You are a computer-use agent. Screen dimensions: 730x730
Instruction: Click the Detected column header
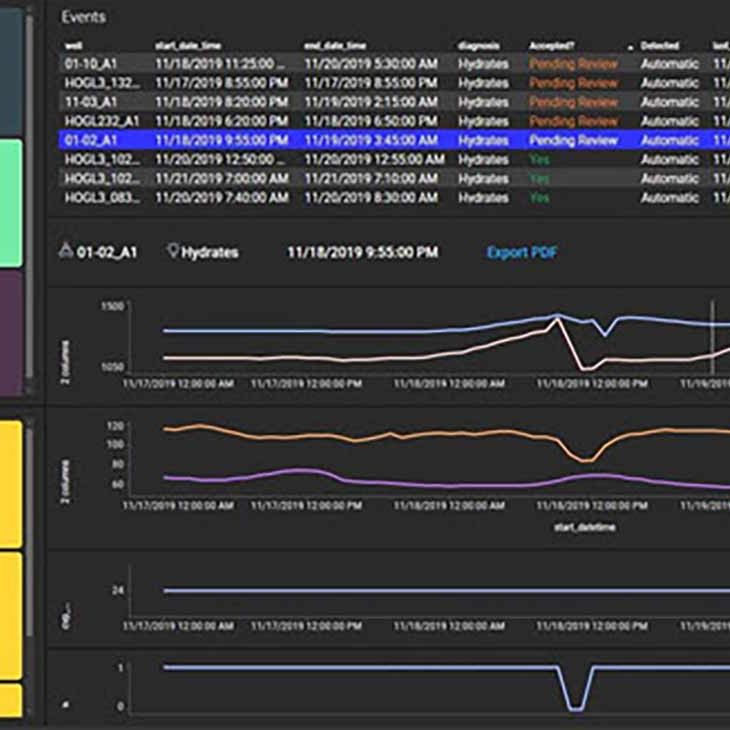pos(659,46)
